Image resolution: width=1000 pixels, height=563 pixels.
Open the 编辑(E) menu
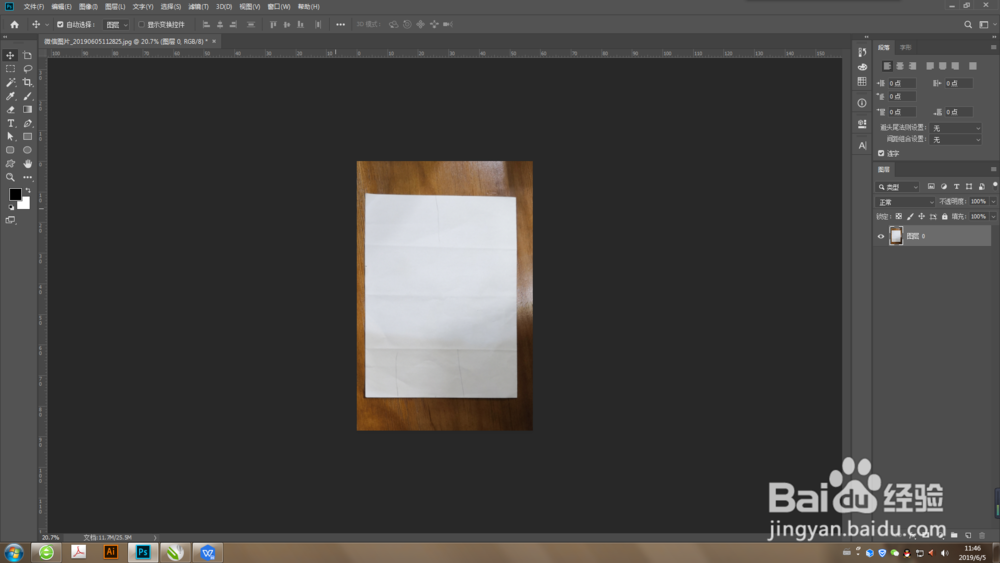[61, 6]
